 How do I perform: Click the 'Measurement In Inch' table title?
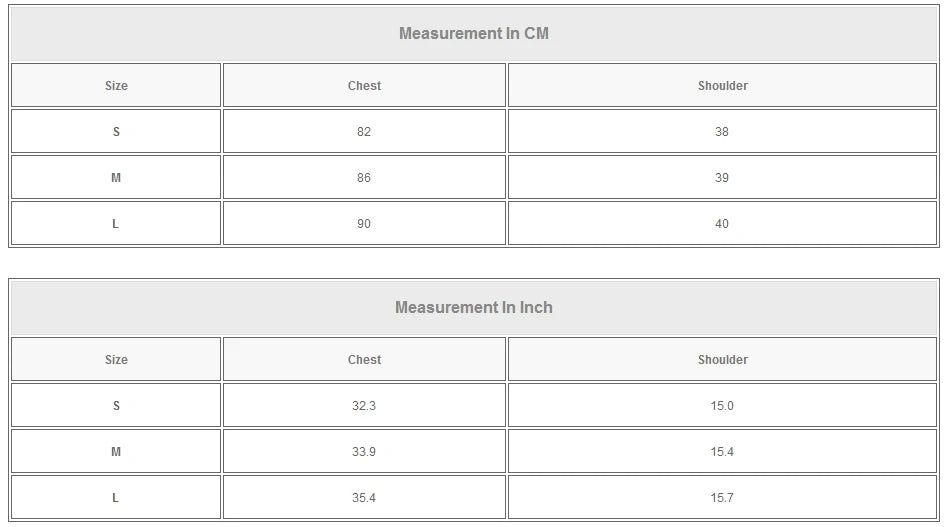pos(474,307)
